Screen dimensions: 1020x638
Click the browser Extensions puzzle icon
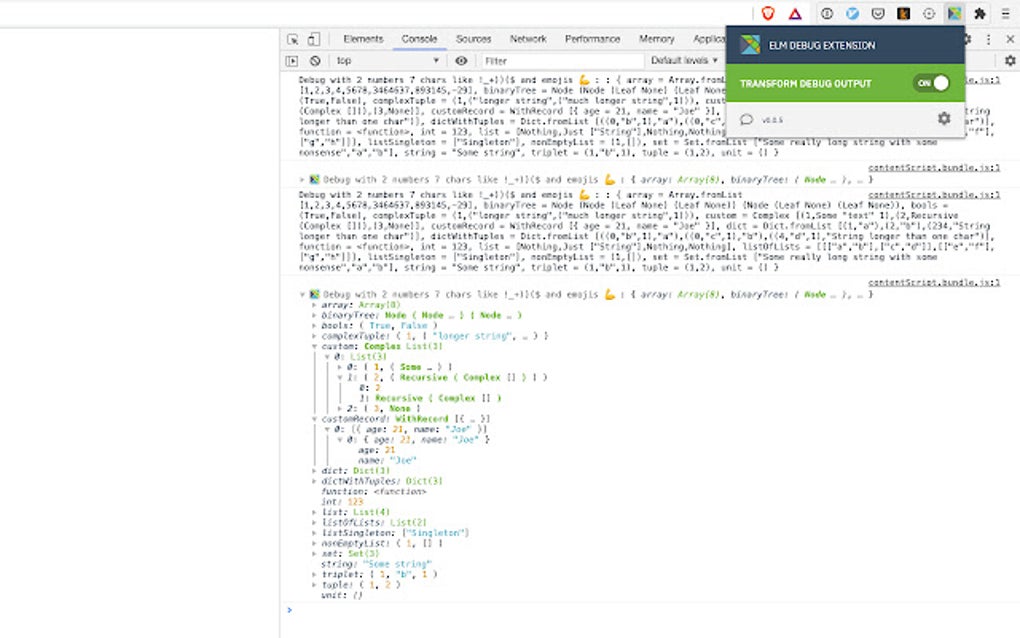[980, 13]
